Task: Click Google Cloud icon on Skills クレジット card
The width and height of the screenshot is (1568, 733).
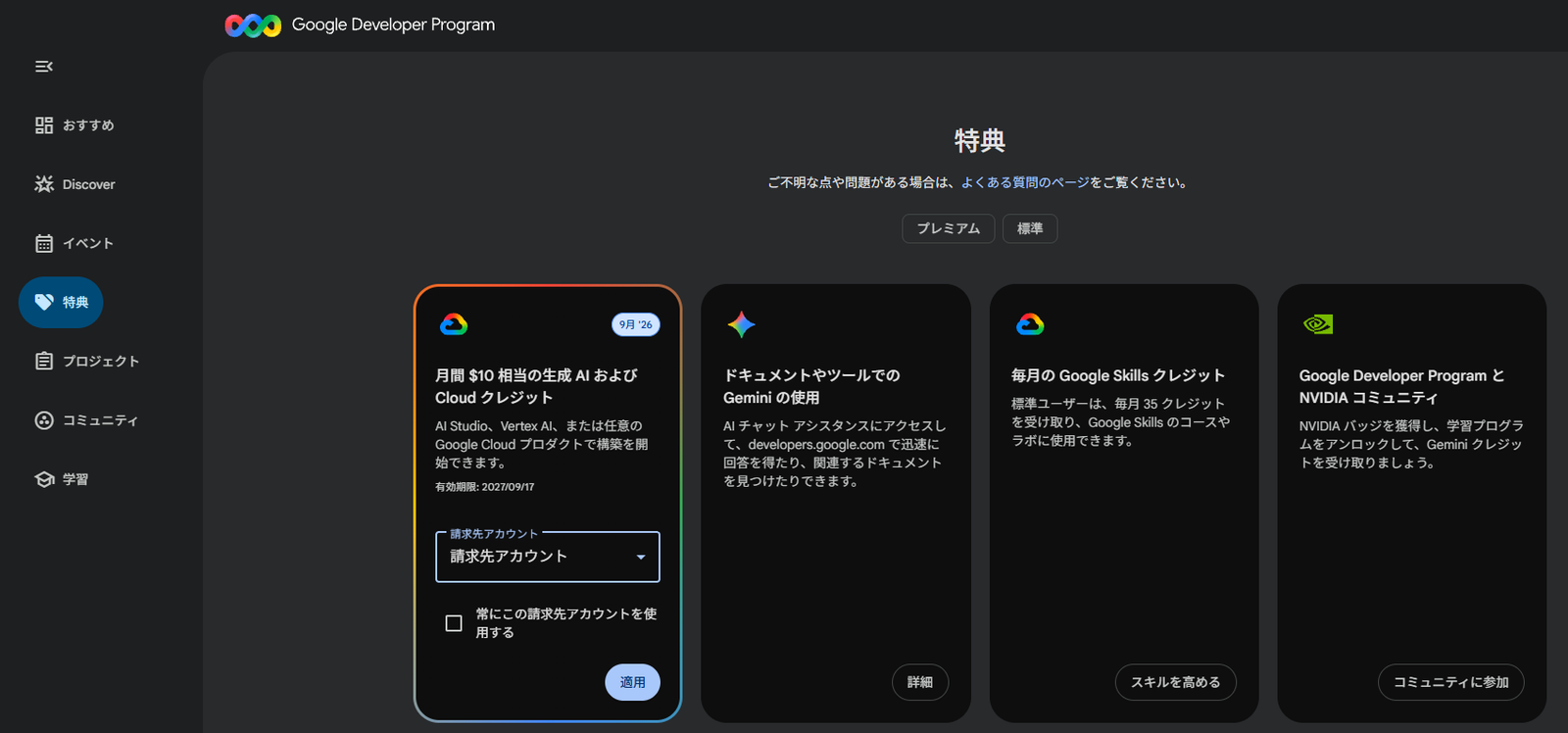Action: [x=1030, y=324]
